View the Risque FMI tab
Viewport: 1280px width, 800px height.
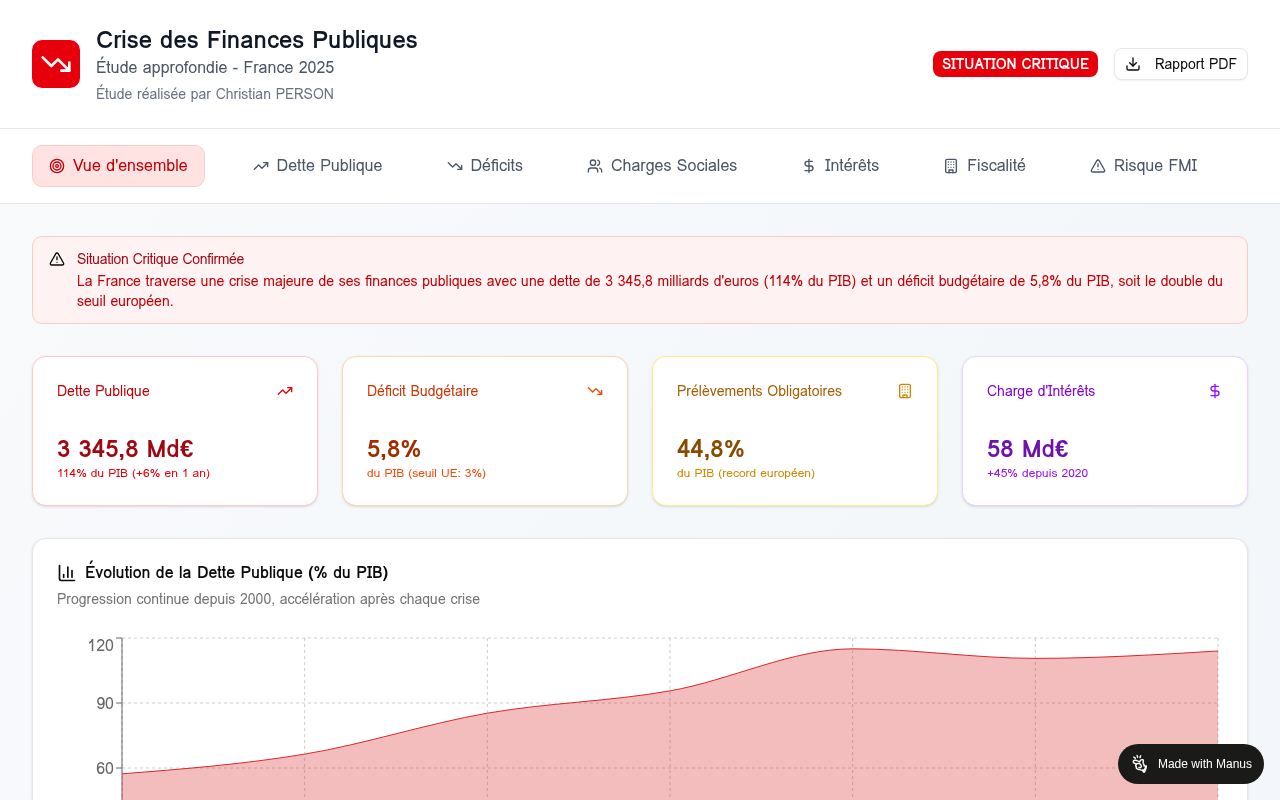(1143, 166)
